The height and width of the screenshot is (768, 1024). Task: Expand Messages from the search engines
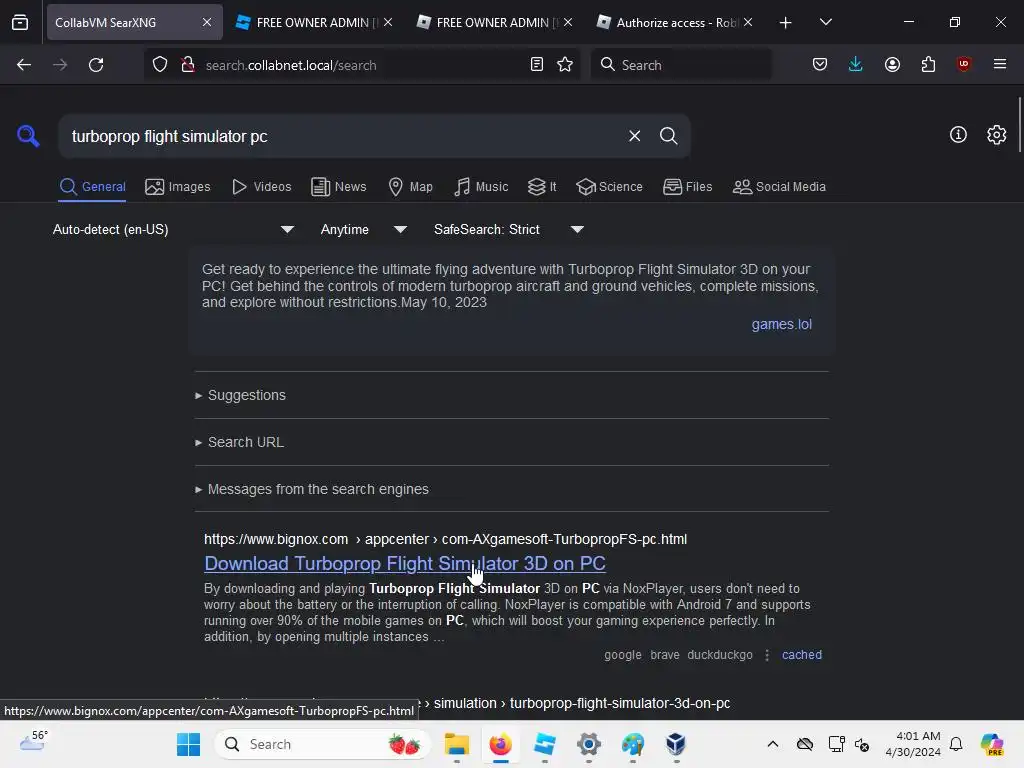tap(312, 489)
